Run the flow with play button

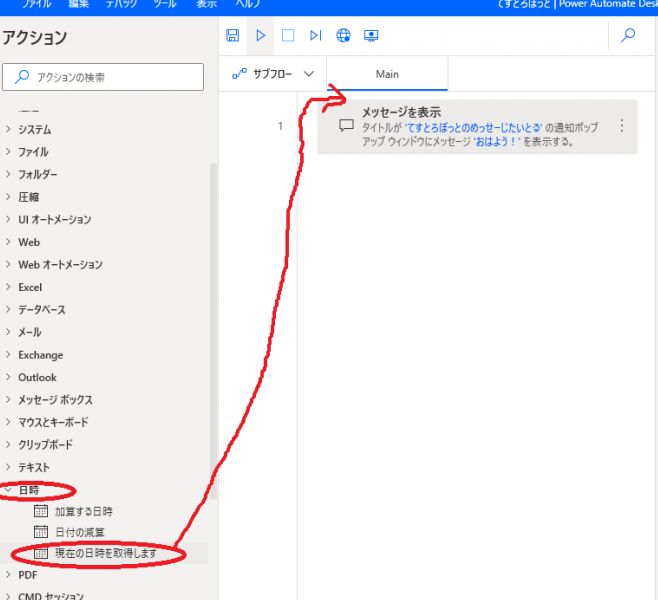(x=260, y=36)
